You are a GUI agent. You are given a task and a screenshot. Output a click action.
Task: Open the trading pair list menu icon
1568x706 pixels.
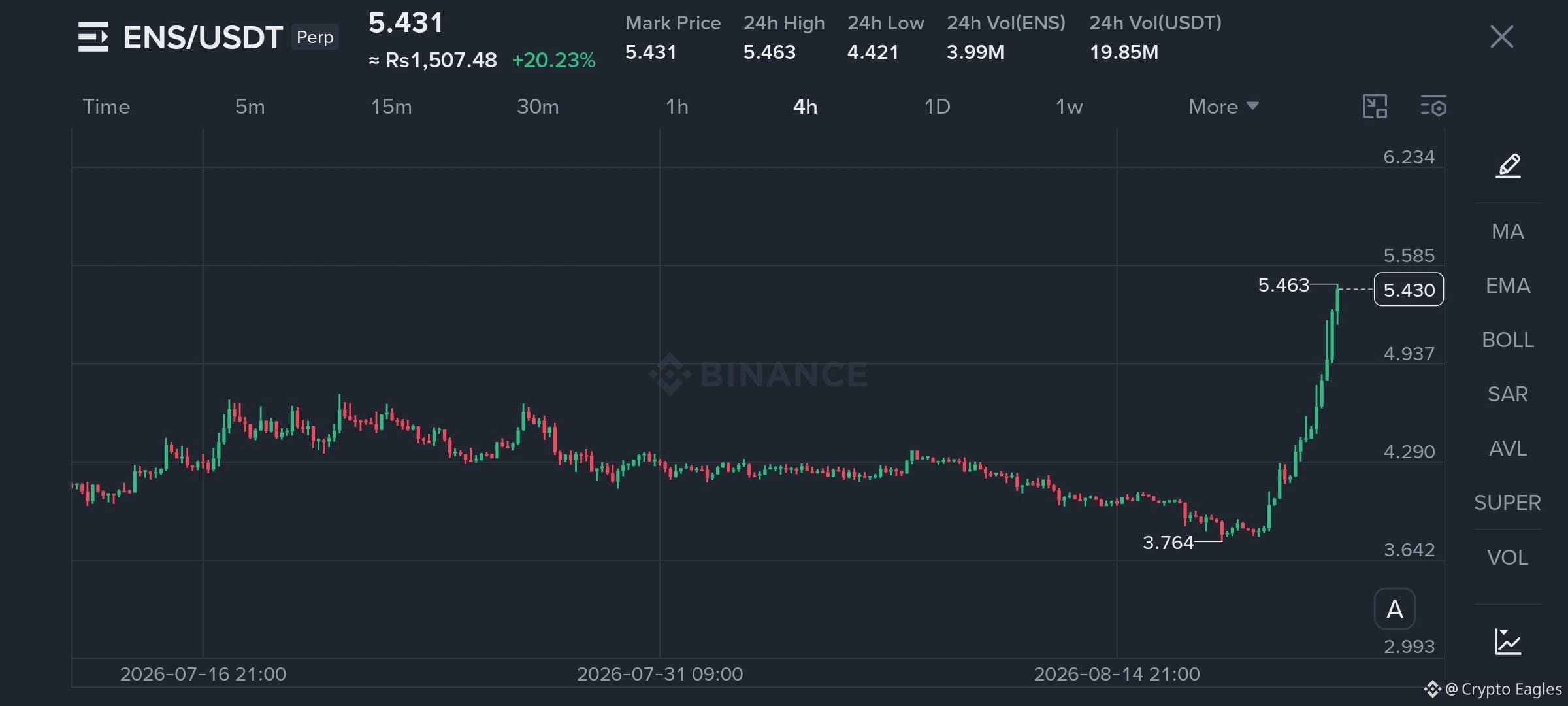point(93,37)
